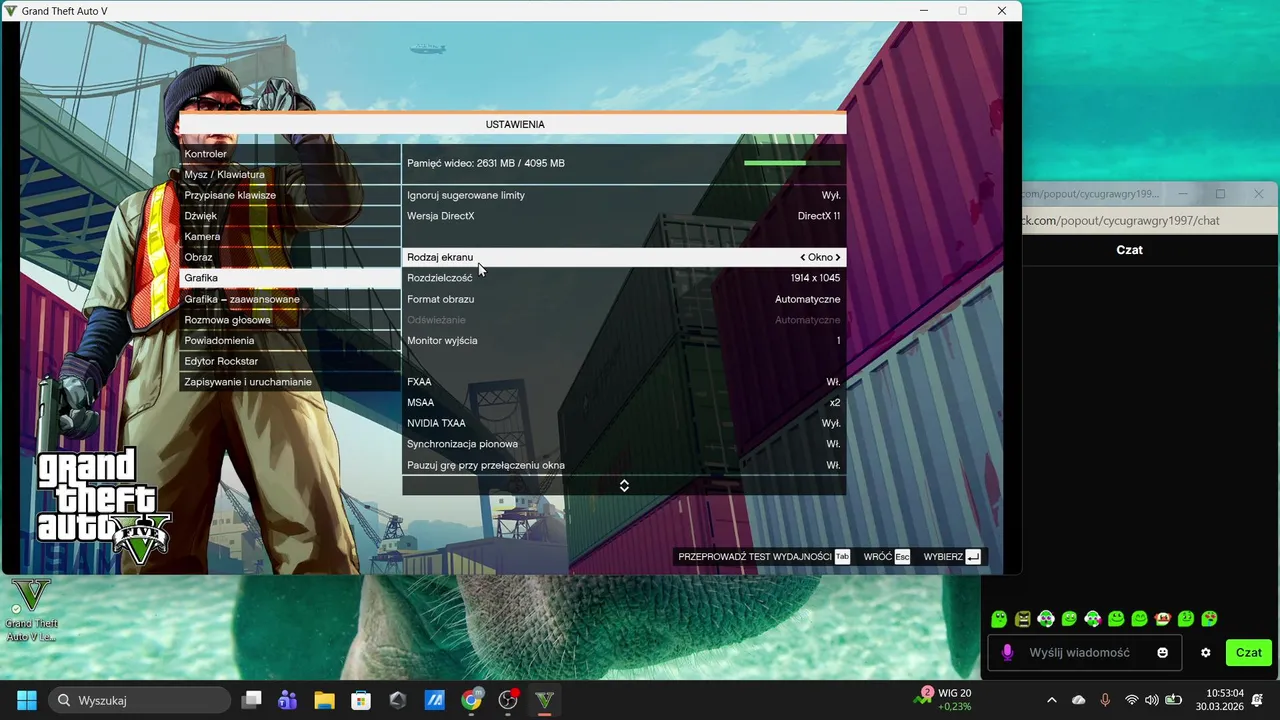Viewport: 1280px width, 720px height.
Task: Click the video memory usage bar
Action: pyautogui.click(x=792, y=163)
